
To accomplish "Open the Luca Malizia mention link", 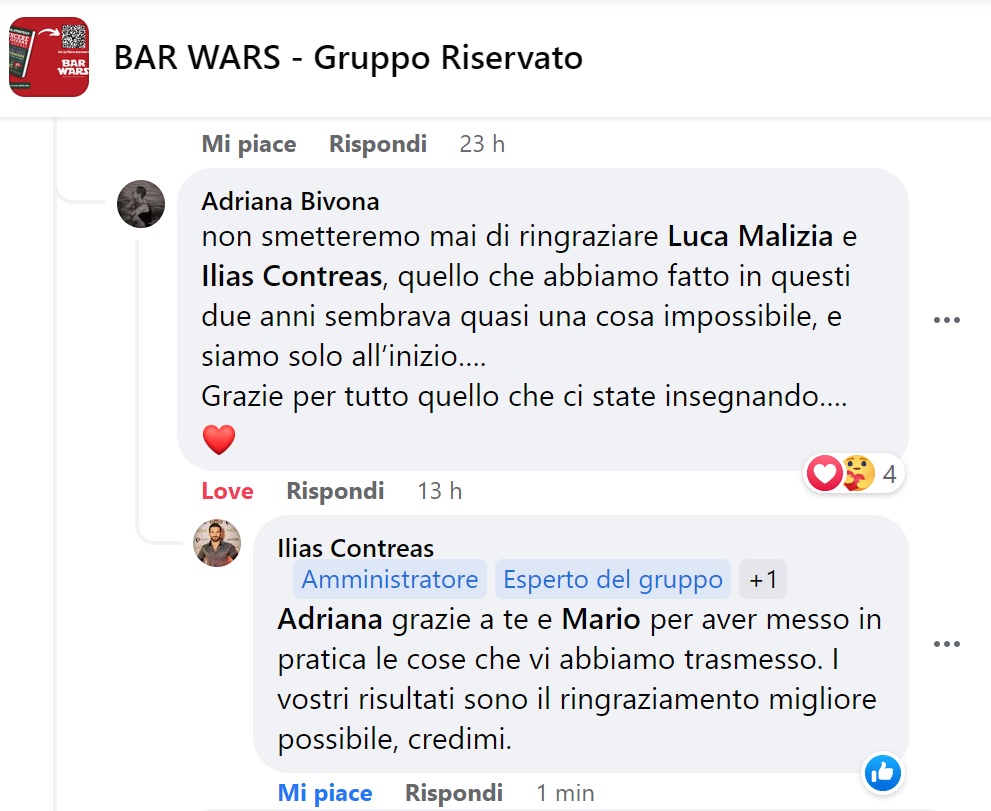I will click(750, 236).
